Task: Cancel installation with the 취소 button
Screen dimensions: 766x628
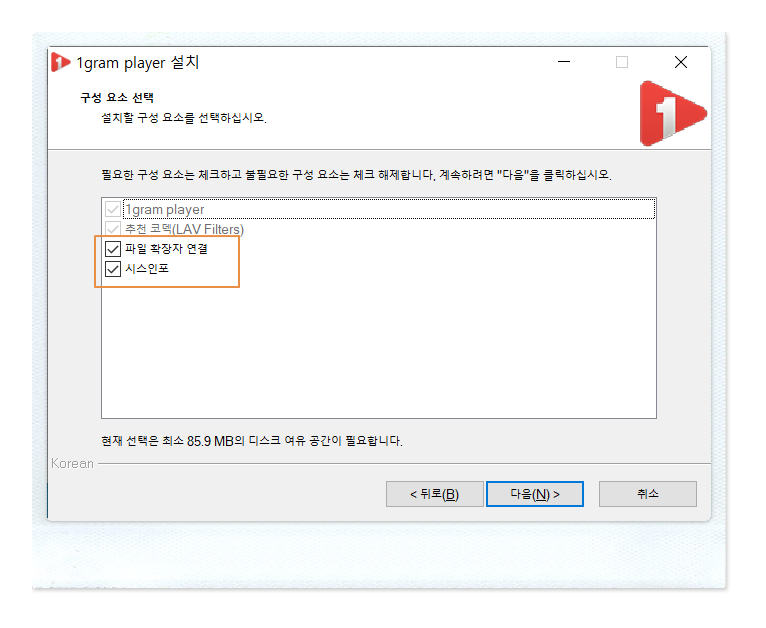Action: [648, 494]
